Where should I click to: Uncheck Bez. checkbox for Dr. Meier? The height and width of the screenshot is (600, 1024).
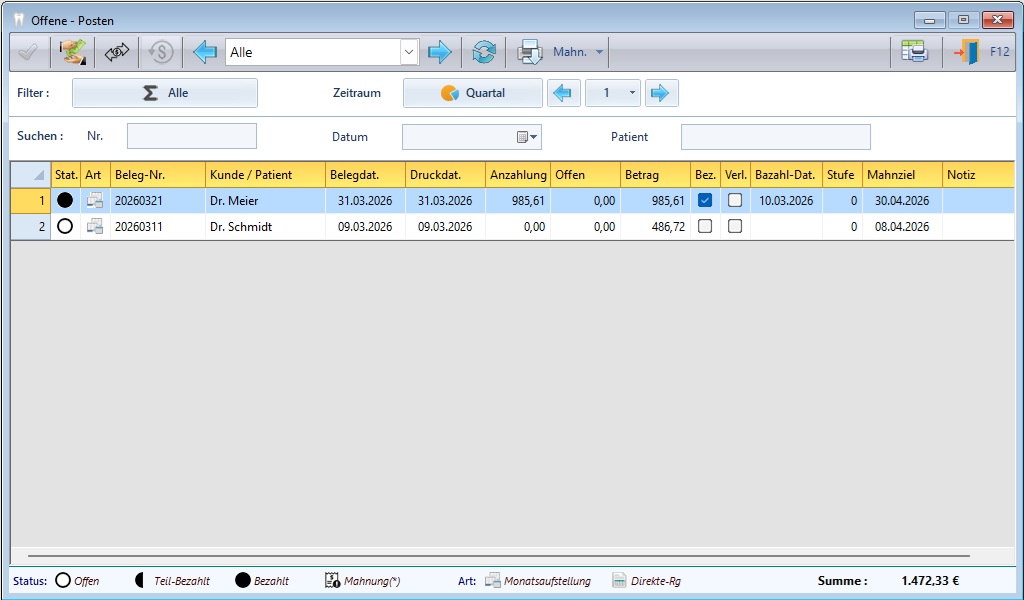point(705,200)
